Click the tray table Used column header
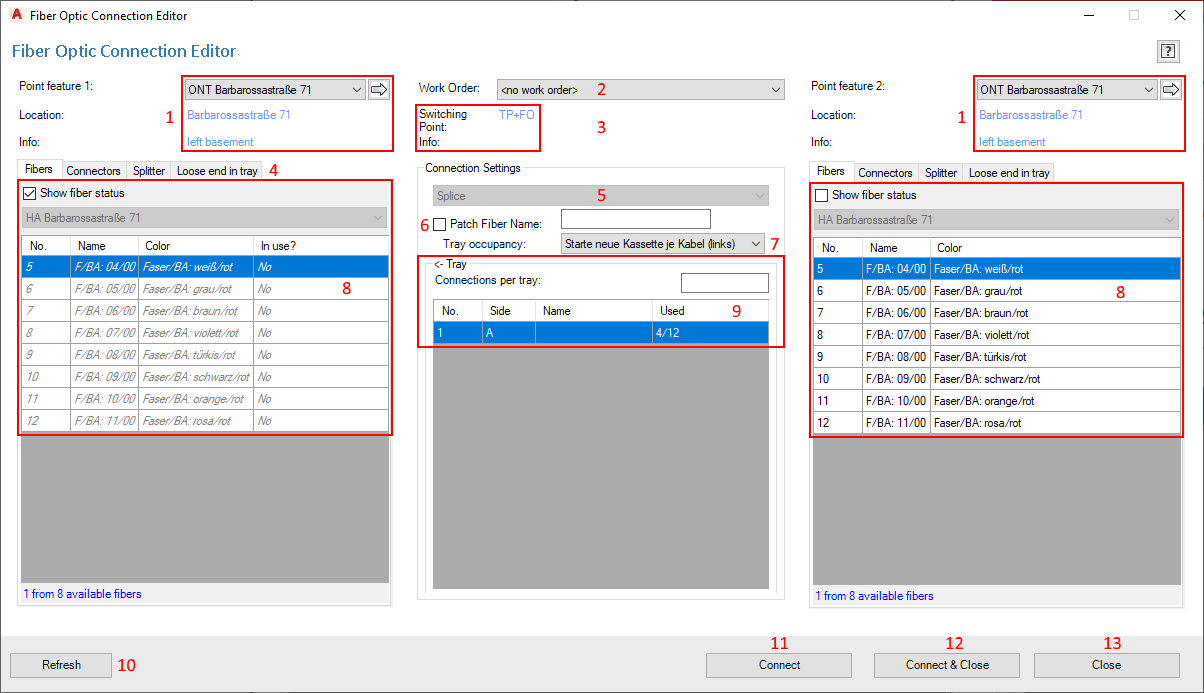 tap(710, 311)
